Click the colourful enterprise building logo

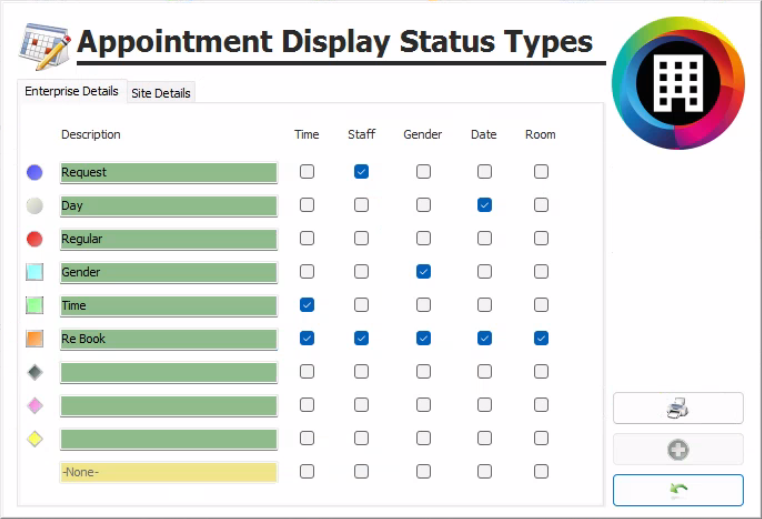tap(678, 83)
